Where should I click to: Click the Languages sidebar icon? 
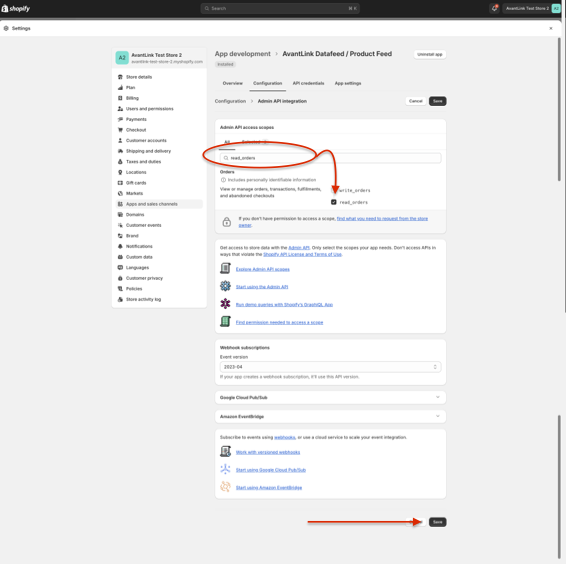(120, 268)
